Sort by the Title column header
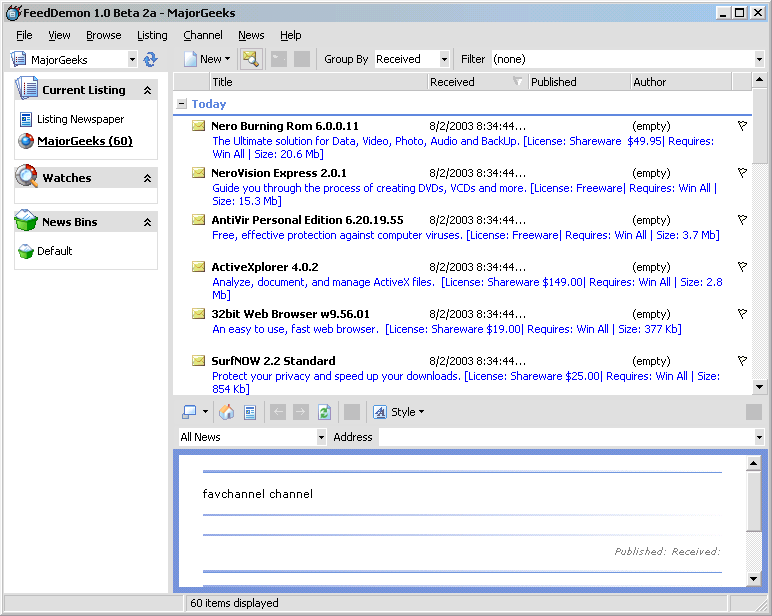The image size is (772, 616). [x=319, y=82]
